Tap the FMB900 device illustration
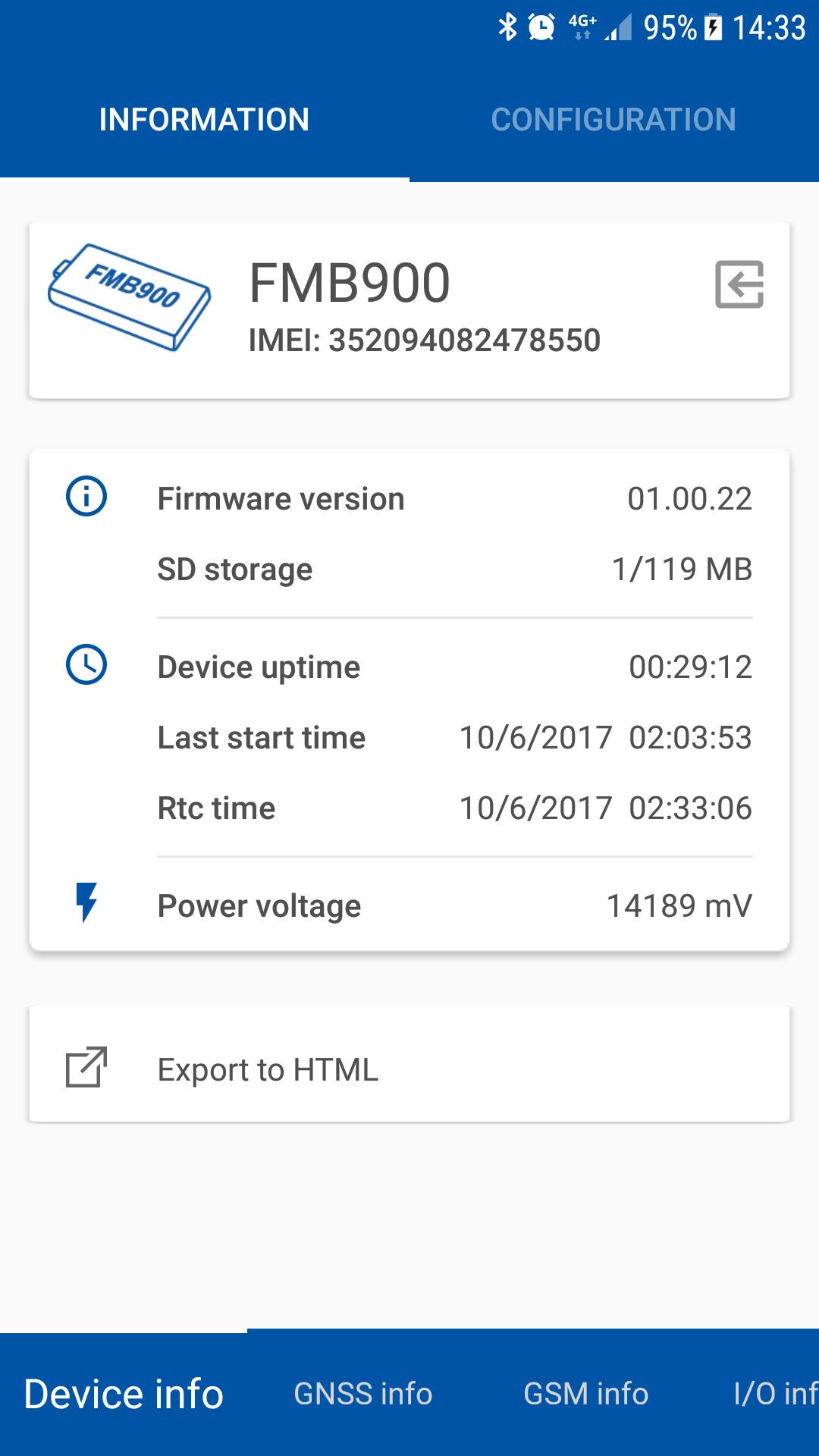Image resolution: width=819 pixels, height=1456 pixels. point(129,297)
